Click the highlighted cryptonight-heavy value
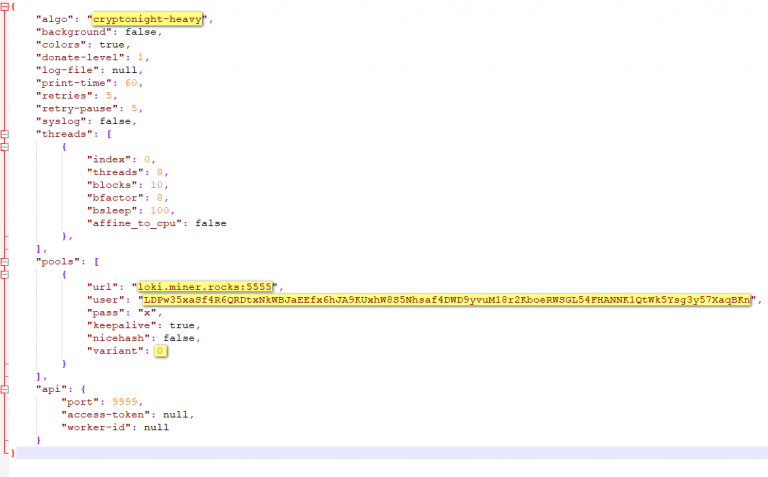 tap(146, 19)
